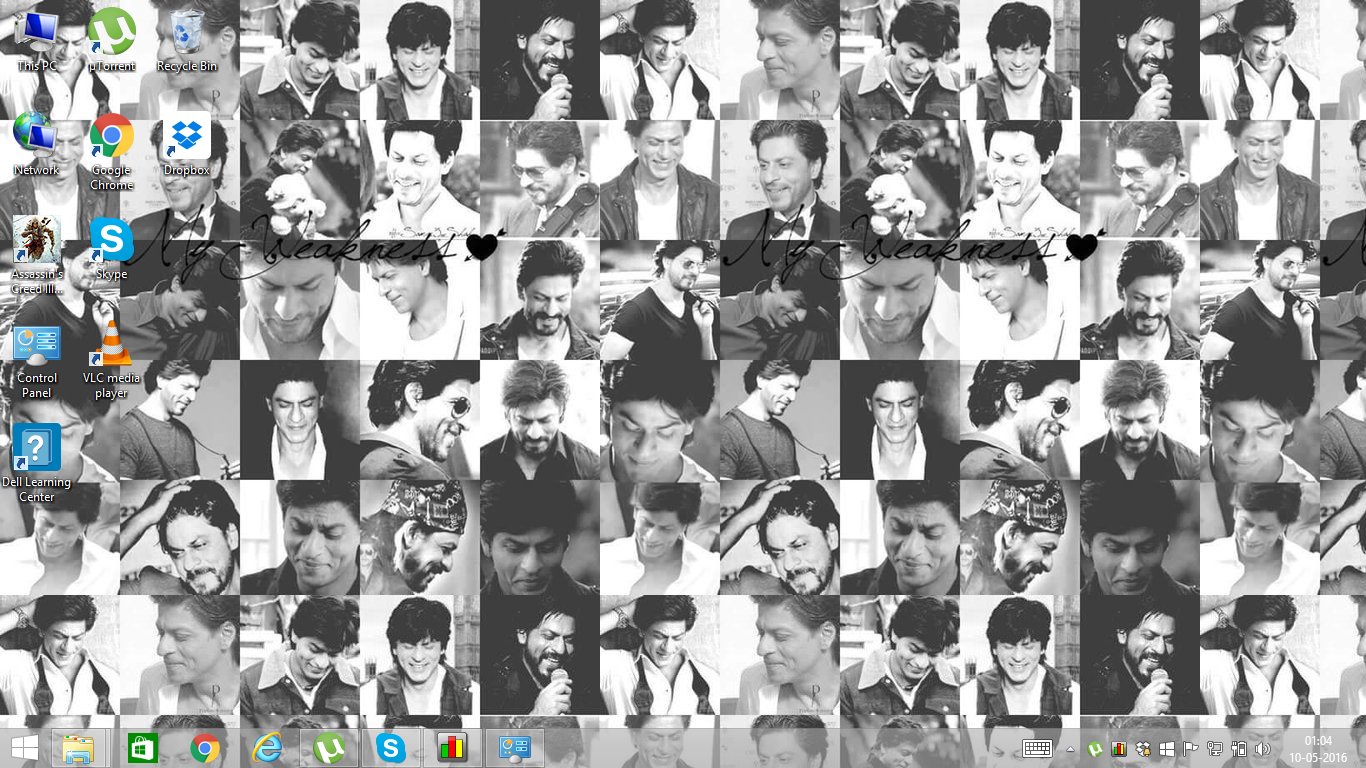Viewport: 1366px width, 768px height.
Task: Select the Google Chrome desktop shortcut
Action: 112,152
